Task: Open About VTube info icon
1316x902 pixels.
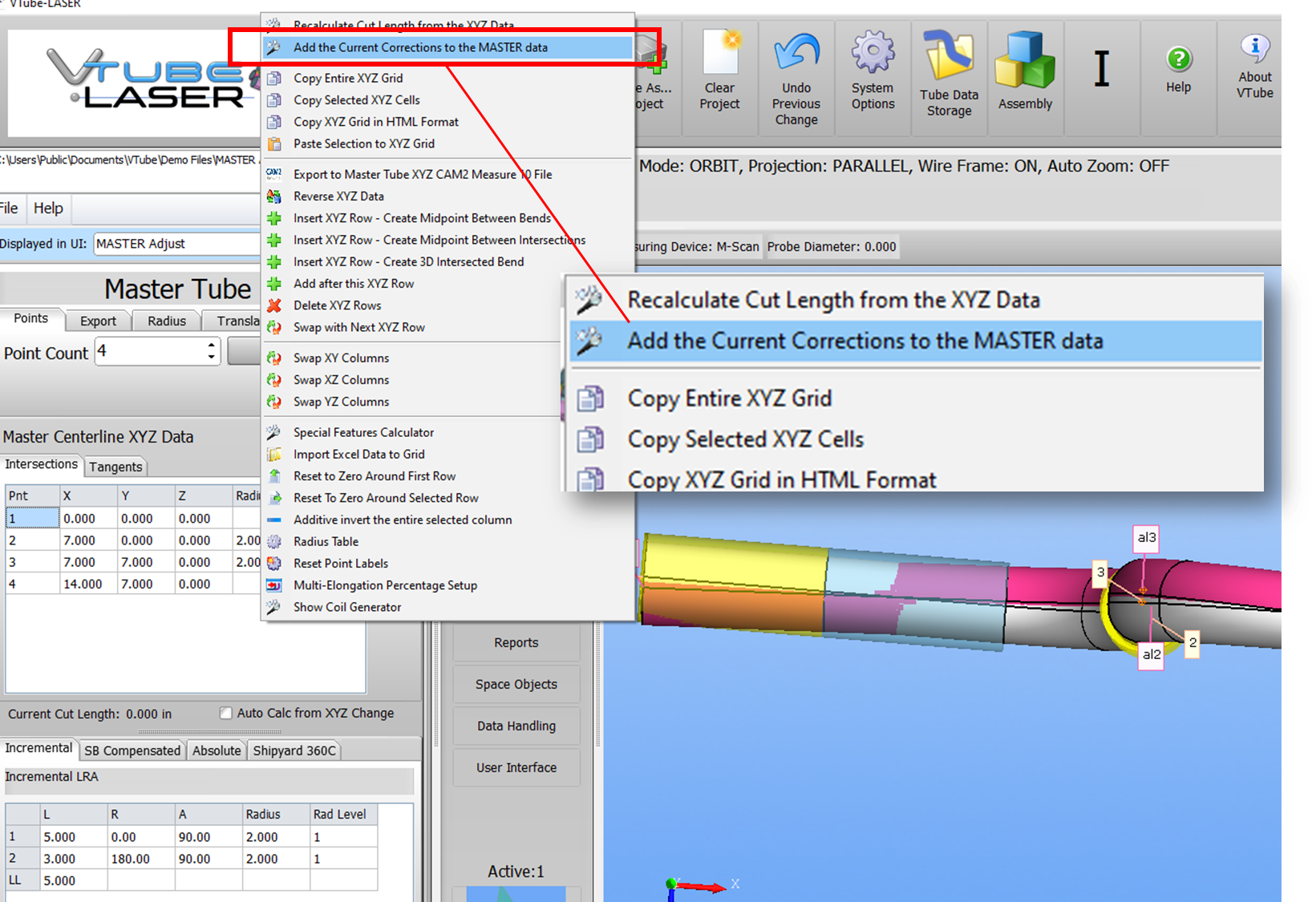Action: pos(1255,48)
